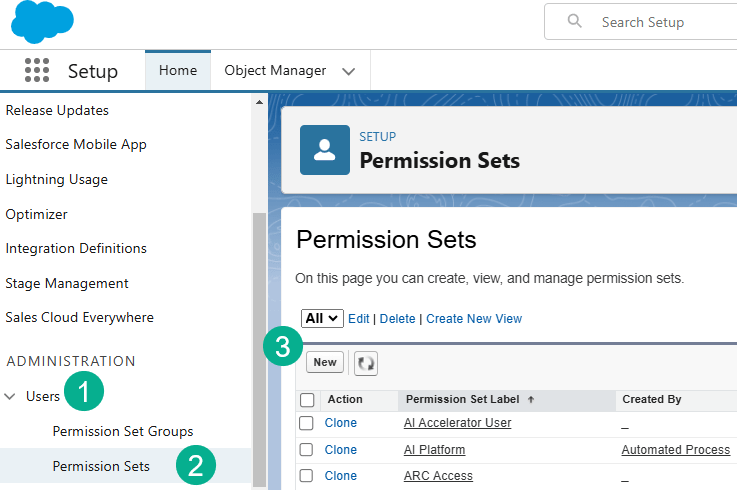Expand the Object Manager tab chevron
This screenshot has width=737, height=490.
[x=348, y=71]
